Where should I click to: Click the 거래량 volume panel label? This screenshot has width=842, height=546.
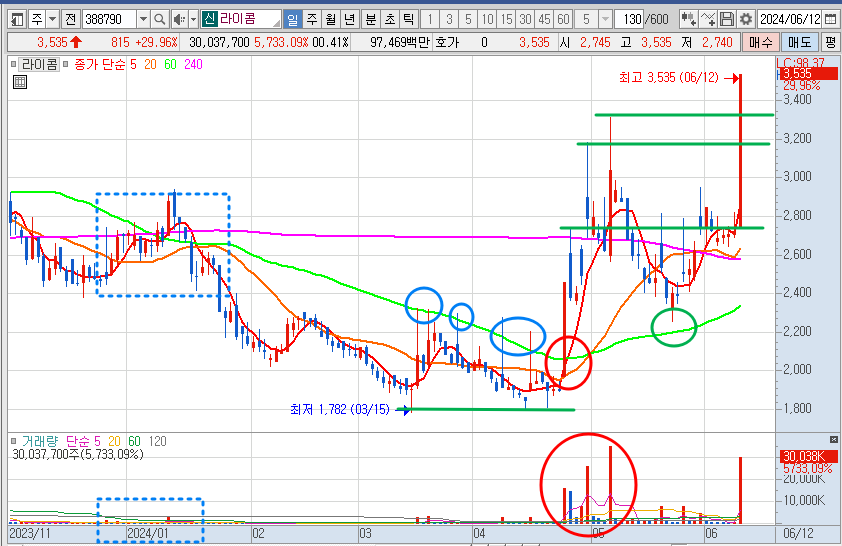tap(40, 441)
